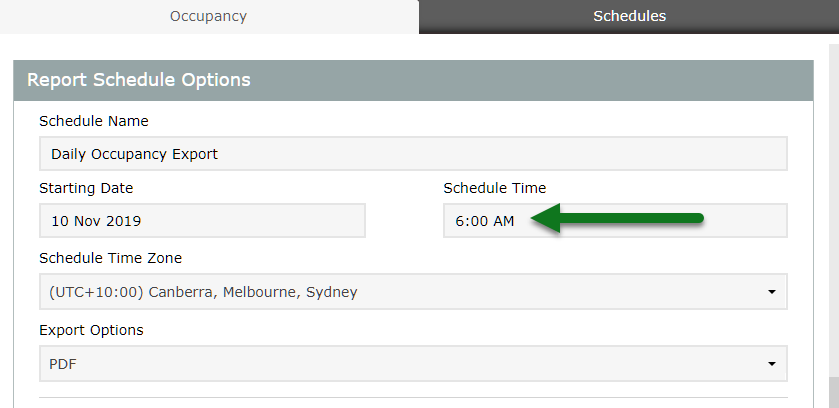The image size is (839, 408).
Task: Click the caret icon on the PDF export selector
Action: [x=771, y=364]
